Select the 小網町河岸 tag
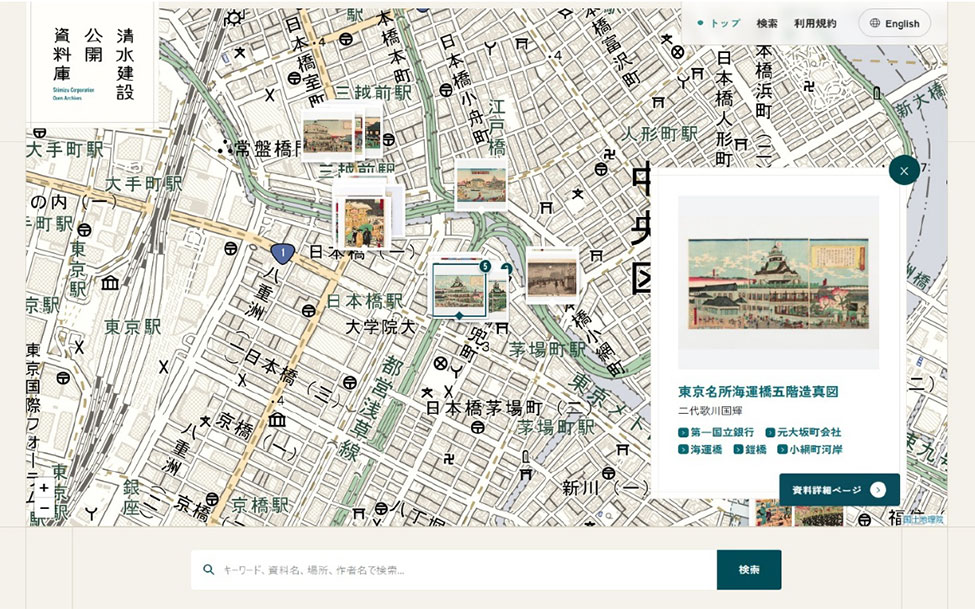 [x=810, y=449]
